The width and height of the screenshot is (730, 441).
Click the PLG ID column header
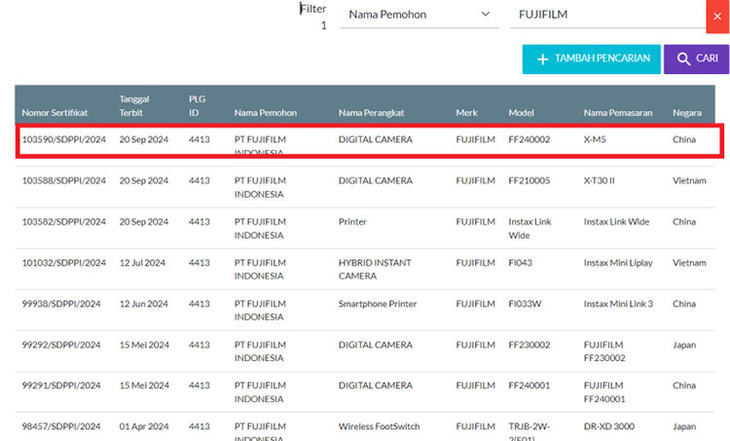(197, 106)
